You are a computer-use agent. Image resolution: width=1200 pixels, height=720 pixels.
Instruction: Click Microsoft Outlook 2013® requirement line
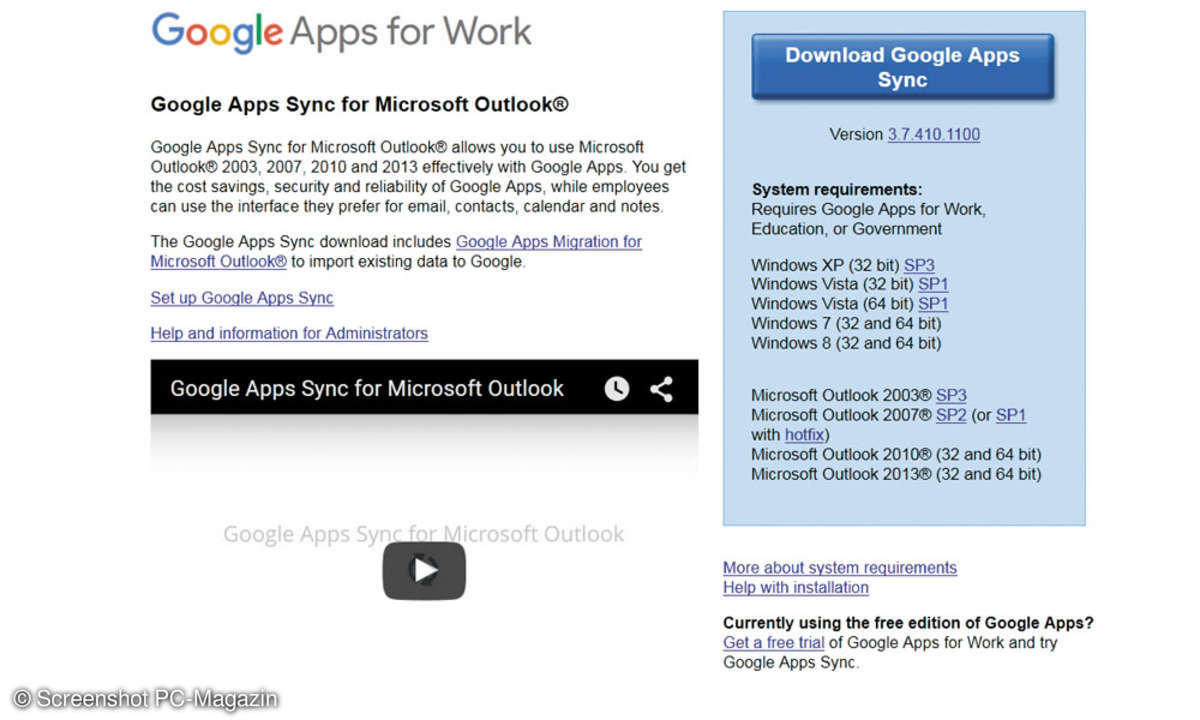click(x=896, y=474)
